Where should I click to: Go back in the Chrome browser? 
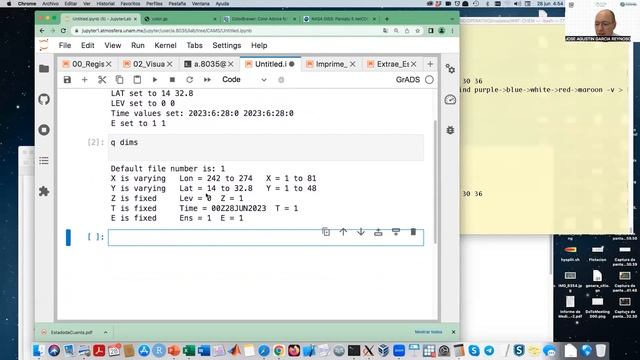tap(42, 31)
